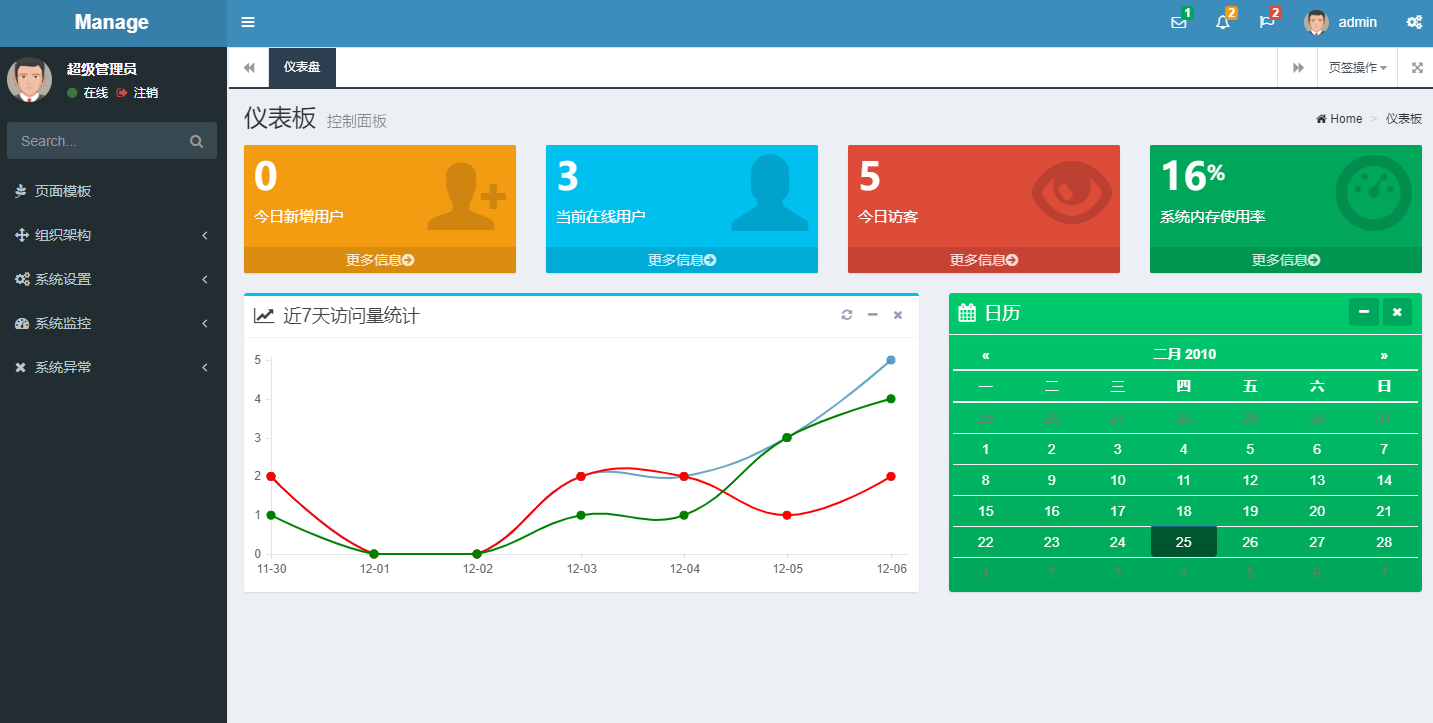Screen dimensions: 1433x723
Task: Click the blue data point at 12-06
Action: click(891, 360)
